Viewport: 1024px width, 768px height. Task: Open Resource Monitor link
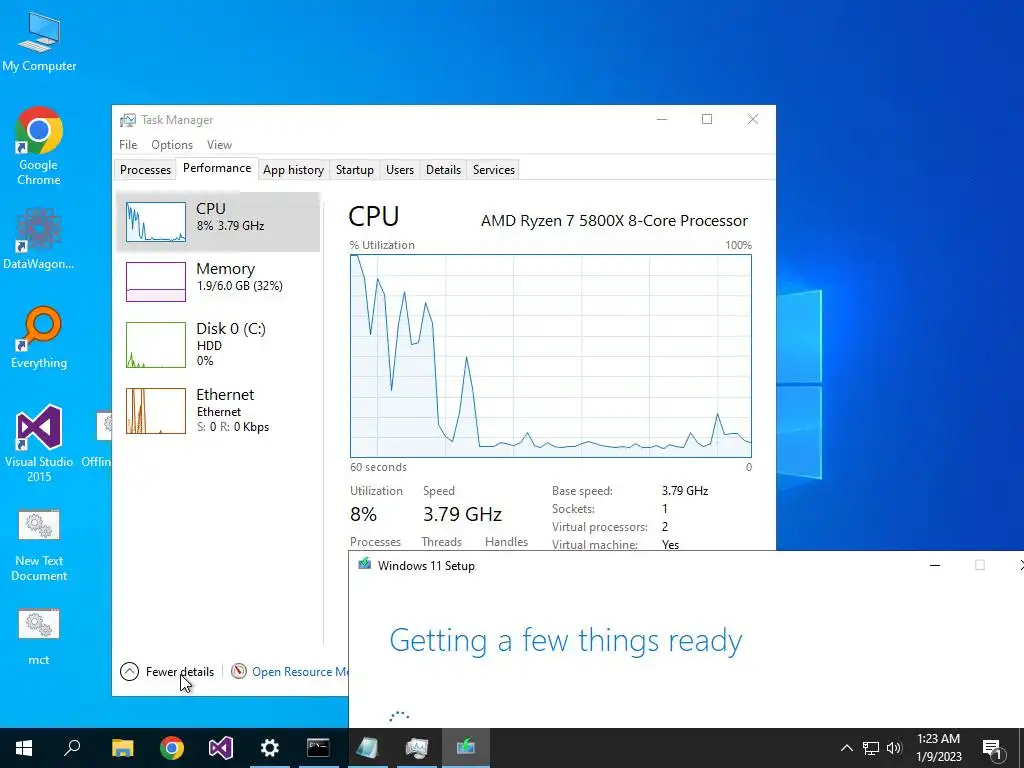point(300,671)
